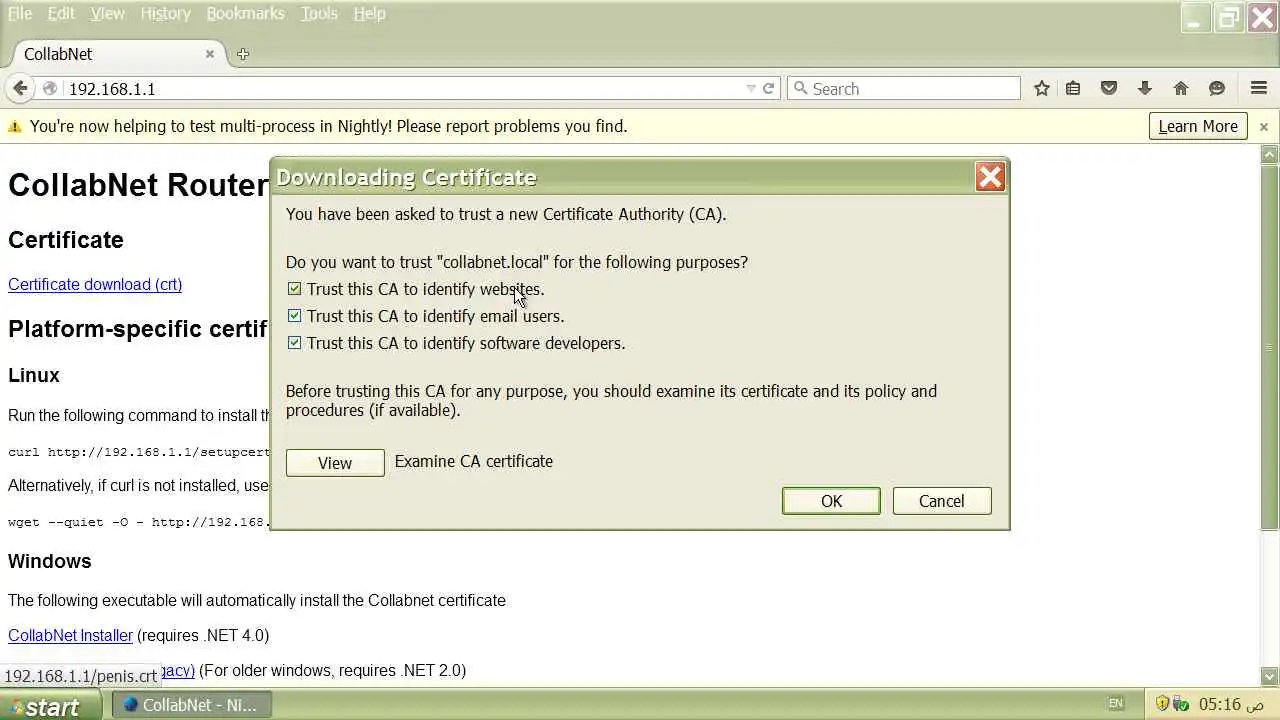Viewport: 1280px width, 720px height.
Task: Open the chat bubble icon
Action: tap(1217, 89)
